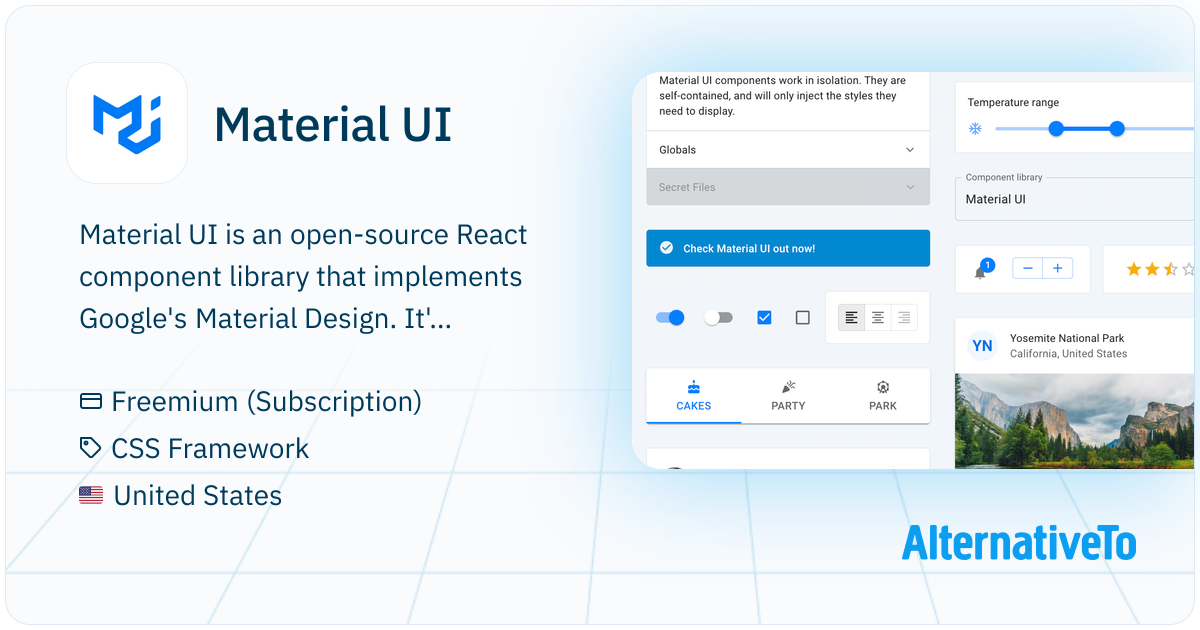The width and height of the screenshot is (1200, 630).
Task: Click the Material UI heading title
Action: pyautogui.click(x=333, y=124)
